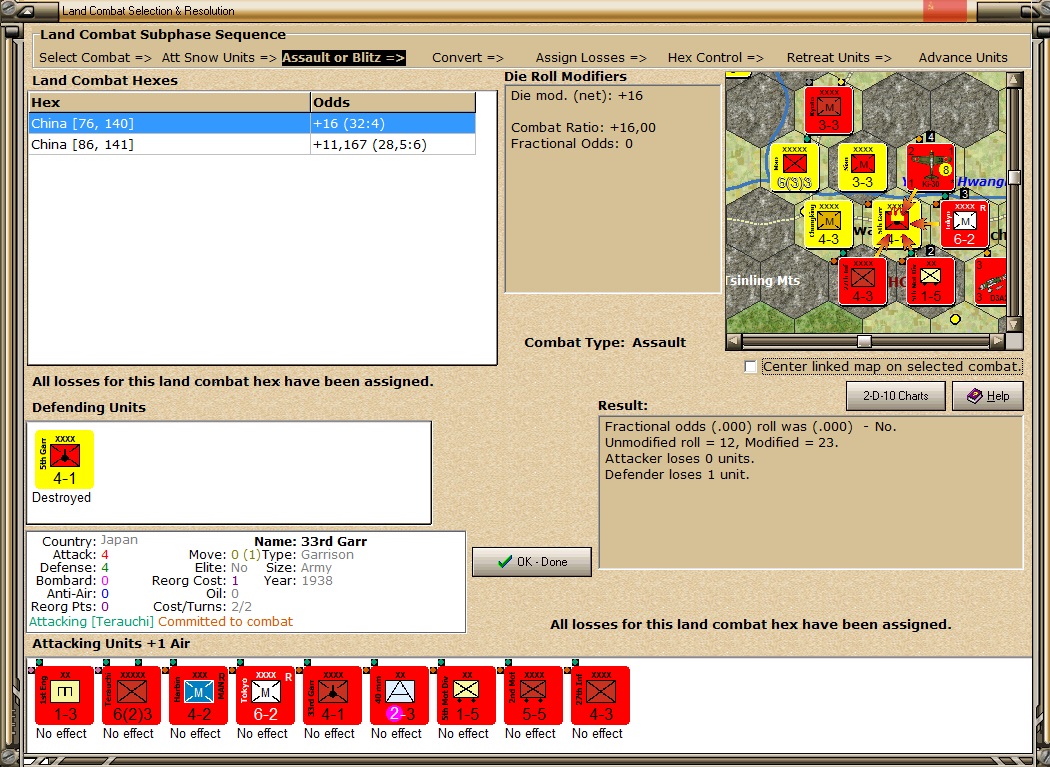This screenshot has height=767, width=1050.
Task: Click 'Committed to combat' status text
Action: click(226, 622)
